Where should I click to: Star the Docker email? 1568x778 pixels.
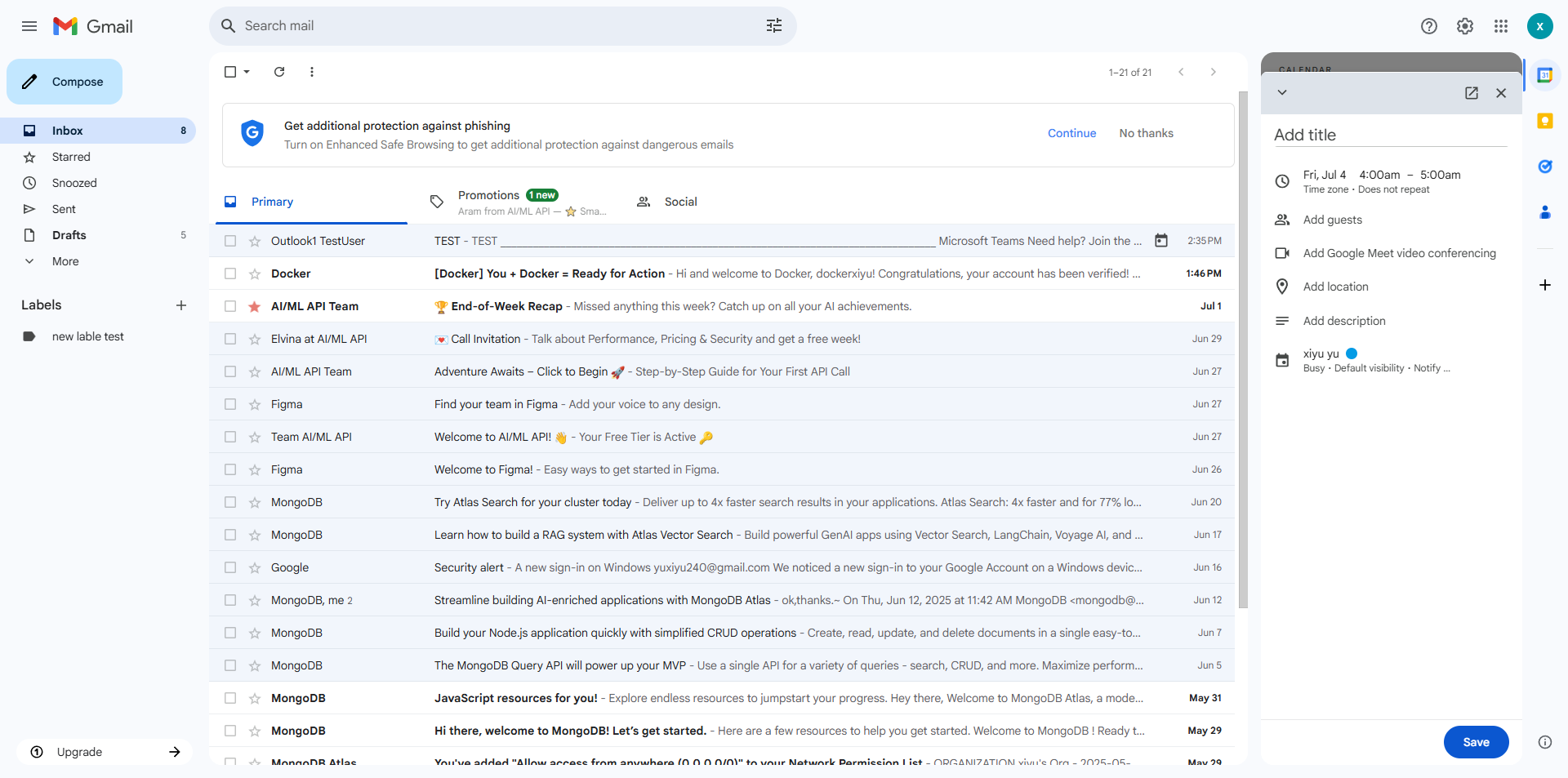[255, 273]
